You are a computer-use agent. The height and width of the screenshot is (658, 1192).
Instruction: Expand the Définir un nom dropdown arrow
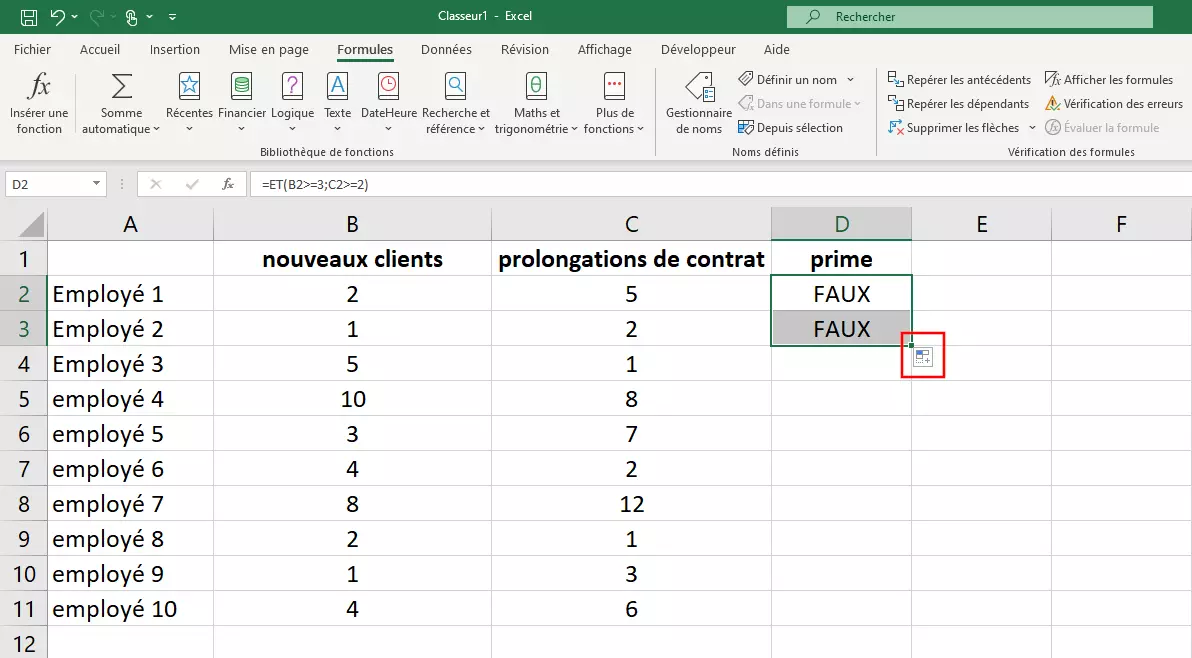[851, 80]
